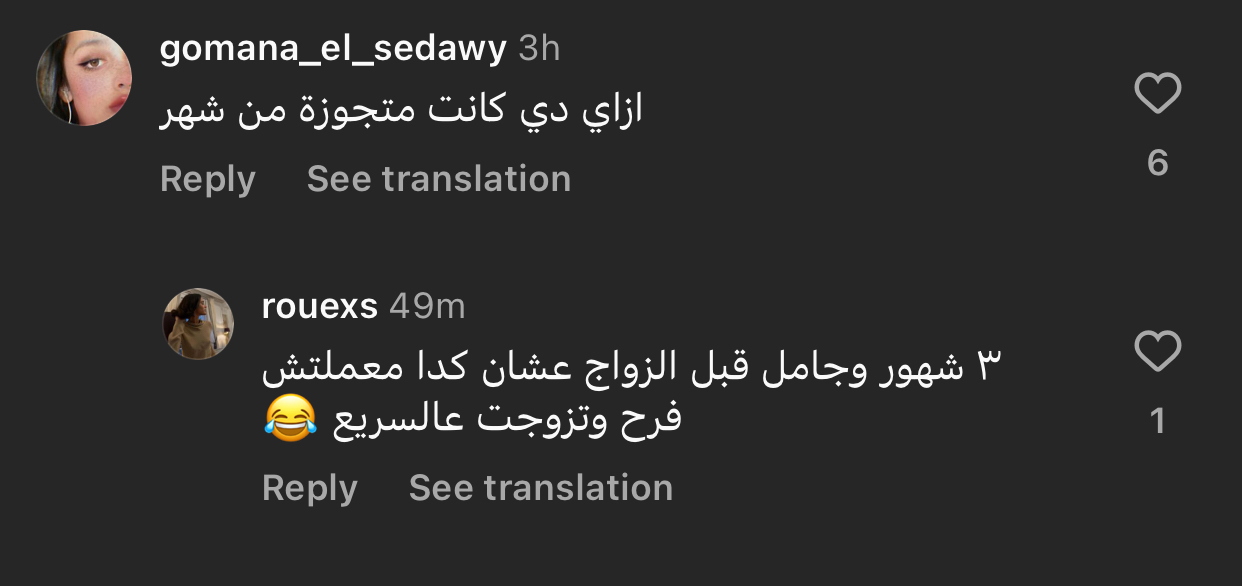1242x586 pixels.
Task: View the 6 likes count
Action: coord(1158,162)
